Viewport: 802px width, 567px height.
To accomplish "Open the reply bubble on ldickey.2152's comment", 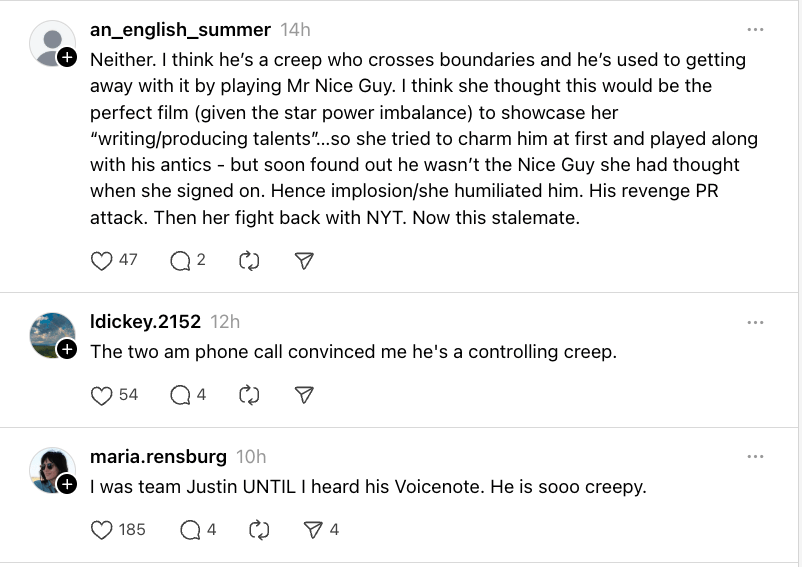I will tap(180, 395).
